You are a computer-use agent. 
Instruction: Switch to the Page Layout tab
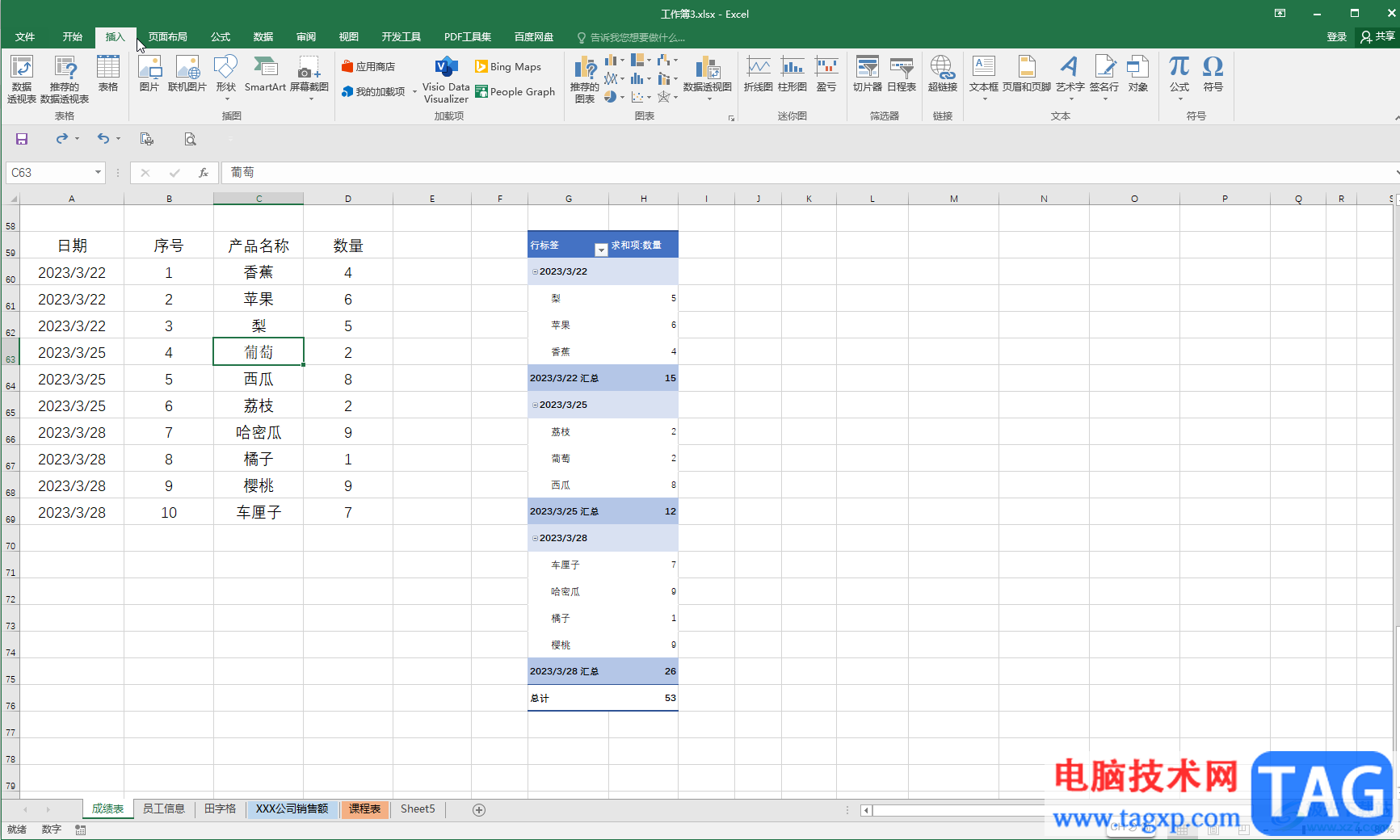[x=168, y=37]
